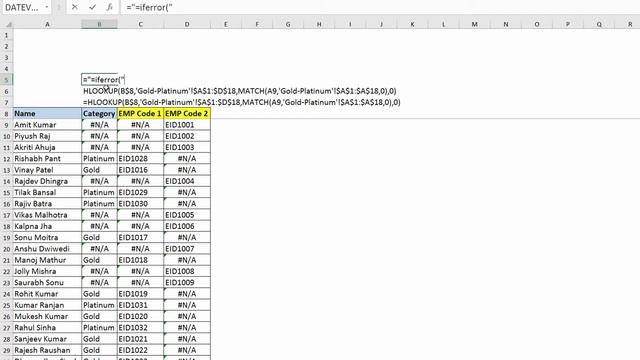
Task: Click the 'EMP Code 1' header cell
Action: [x=140, y=113]
